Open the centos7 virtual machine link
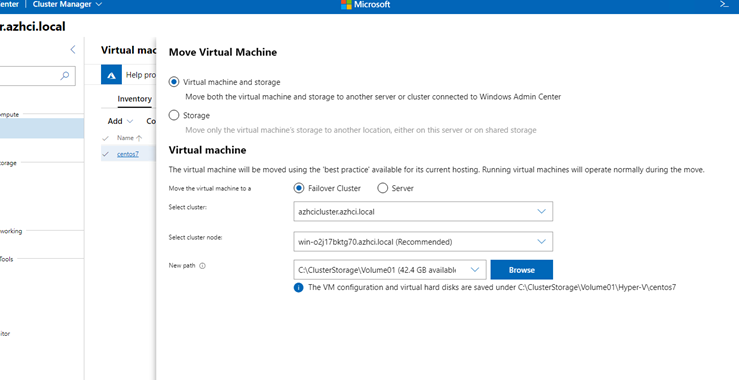Viewport: 739px width, 380px height. coord(128,154)
